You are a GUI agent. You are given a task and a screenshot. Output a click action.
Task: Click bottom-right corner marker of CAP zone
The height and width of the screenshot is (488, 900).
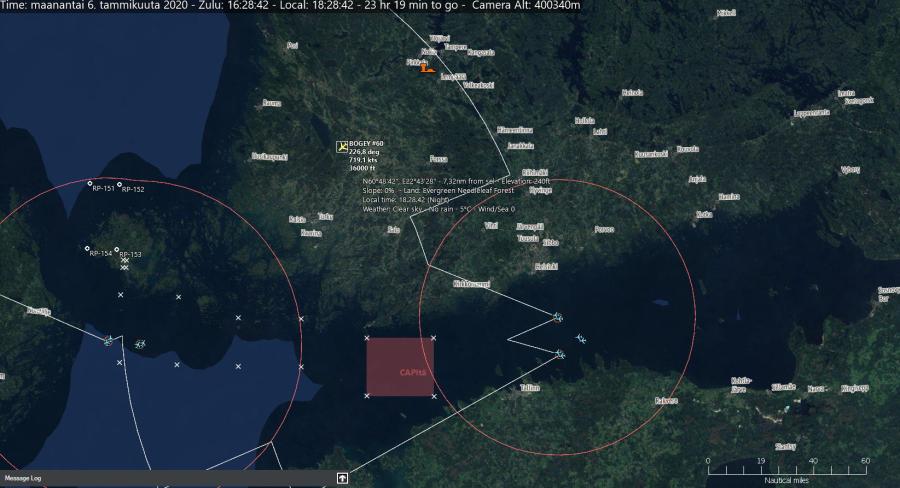click(x=433, y=396)
